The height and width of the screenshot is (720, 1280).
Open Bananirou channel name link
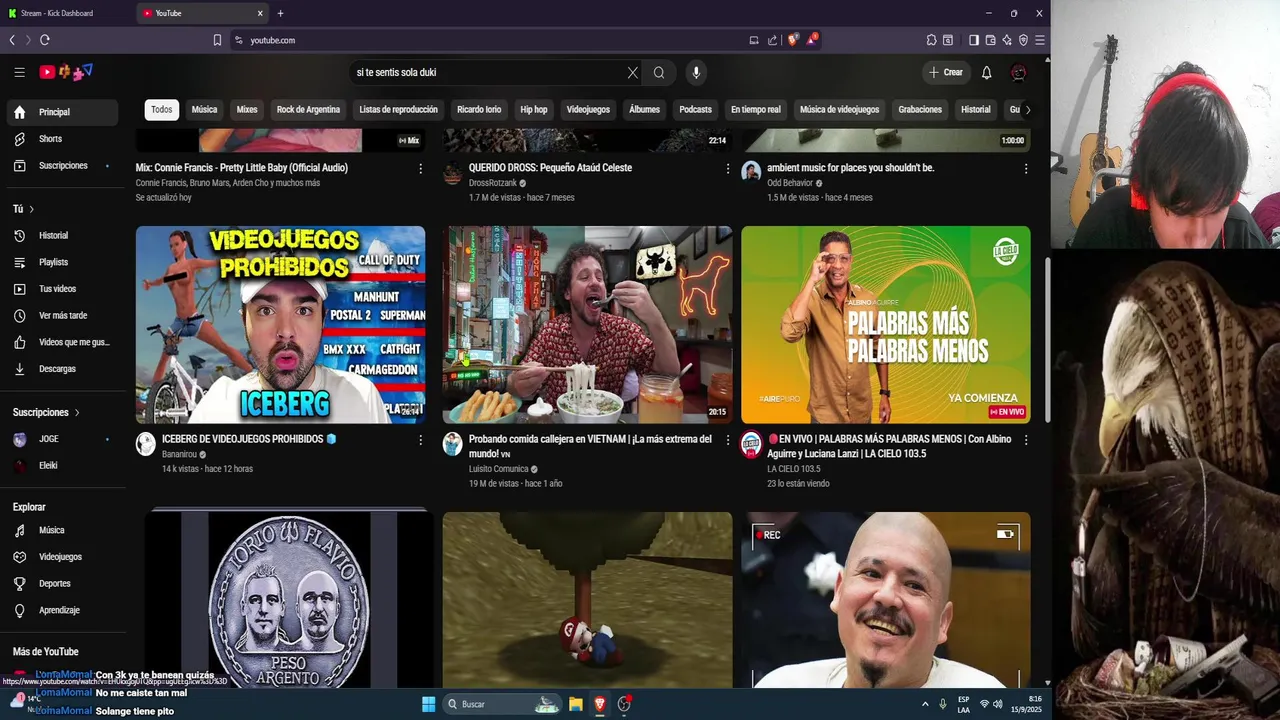179,454
